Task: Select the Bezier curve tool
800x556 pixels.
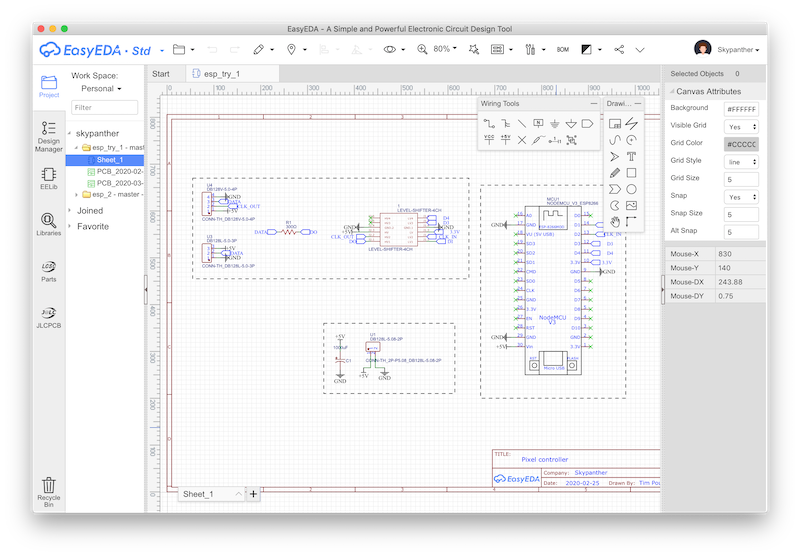Action: pos(615,140)
